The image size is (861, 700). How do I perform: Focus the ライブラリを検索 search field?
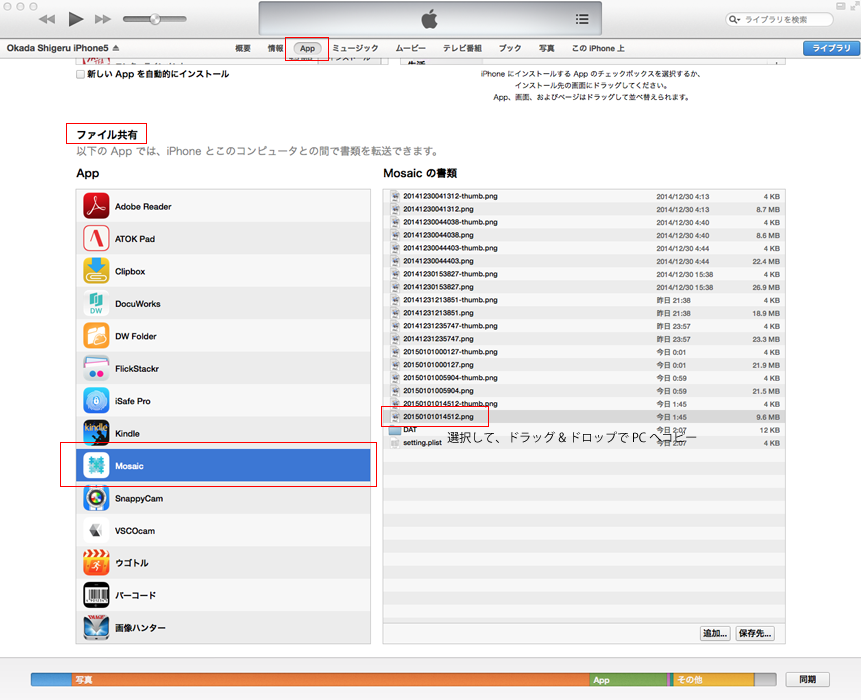[x=780, y=20]
